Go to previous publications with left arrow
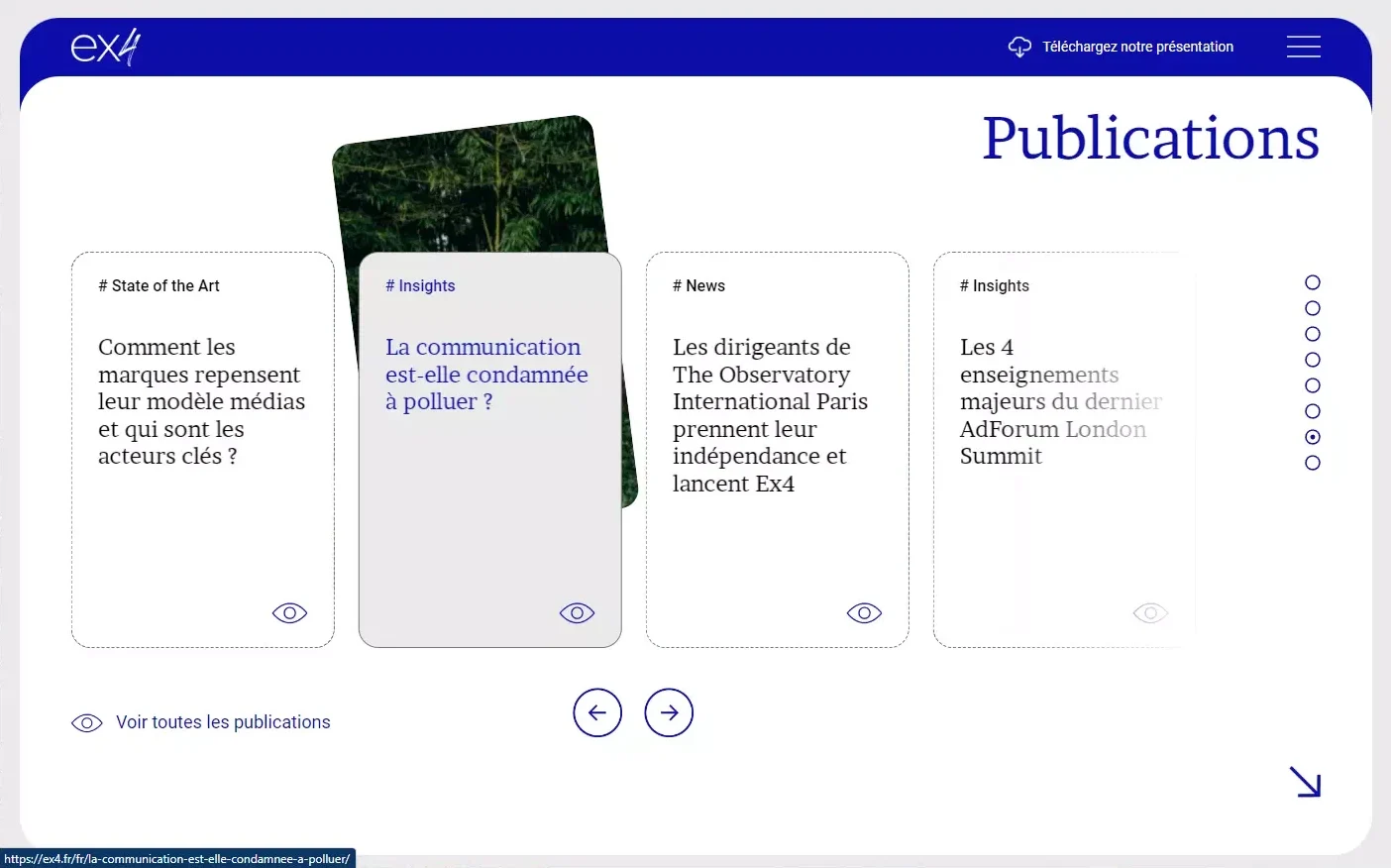The width and height of the screenshot is (1391, 868). tap(597, 712)
